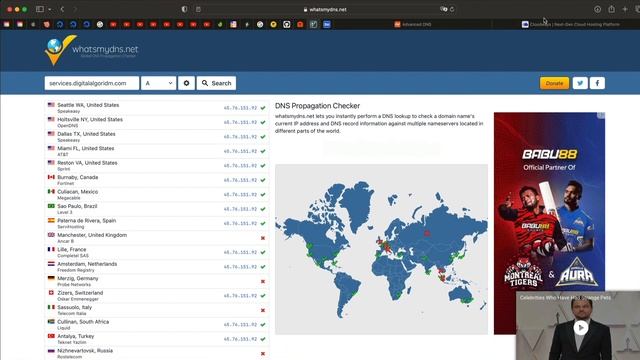Toggle the Safari sidebar button
Image resolution: width=640 pixels, height=360 pixels.
[x=40, y=9]
